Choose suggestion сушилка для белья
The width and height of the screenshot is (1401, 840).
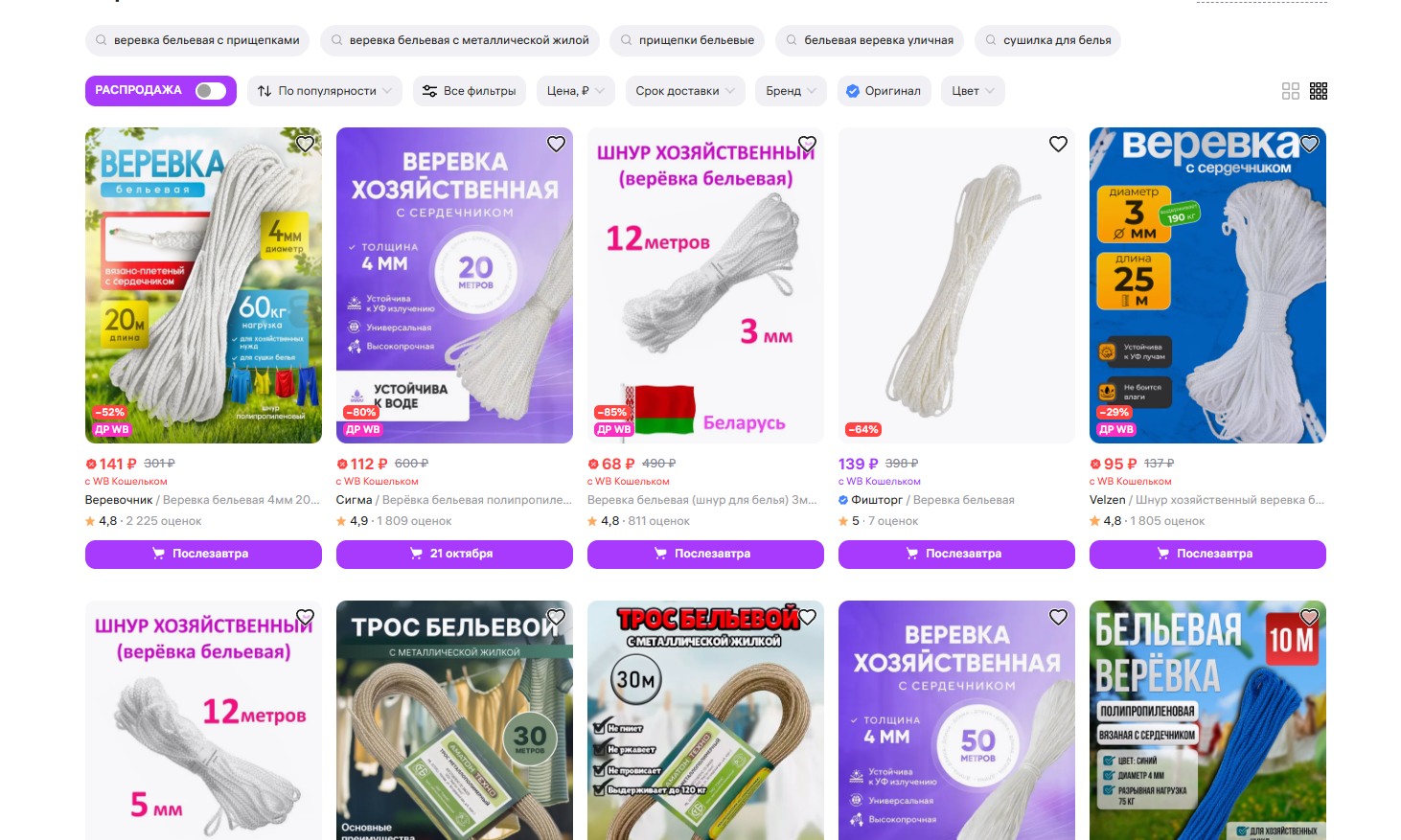pos(1047,40)
